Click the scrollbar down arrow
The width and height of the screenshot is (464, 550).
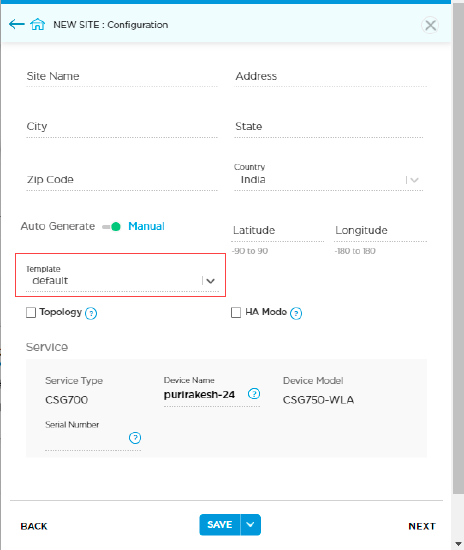tap(458, 544)
